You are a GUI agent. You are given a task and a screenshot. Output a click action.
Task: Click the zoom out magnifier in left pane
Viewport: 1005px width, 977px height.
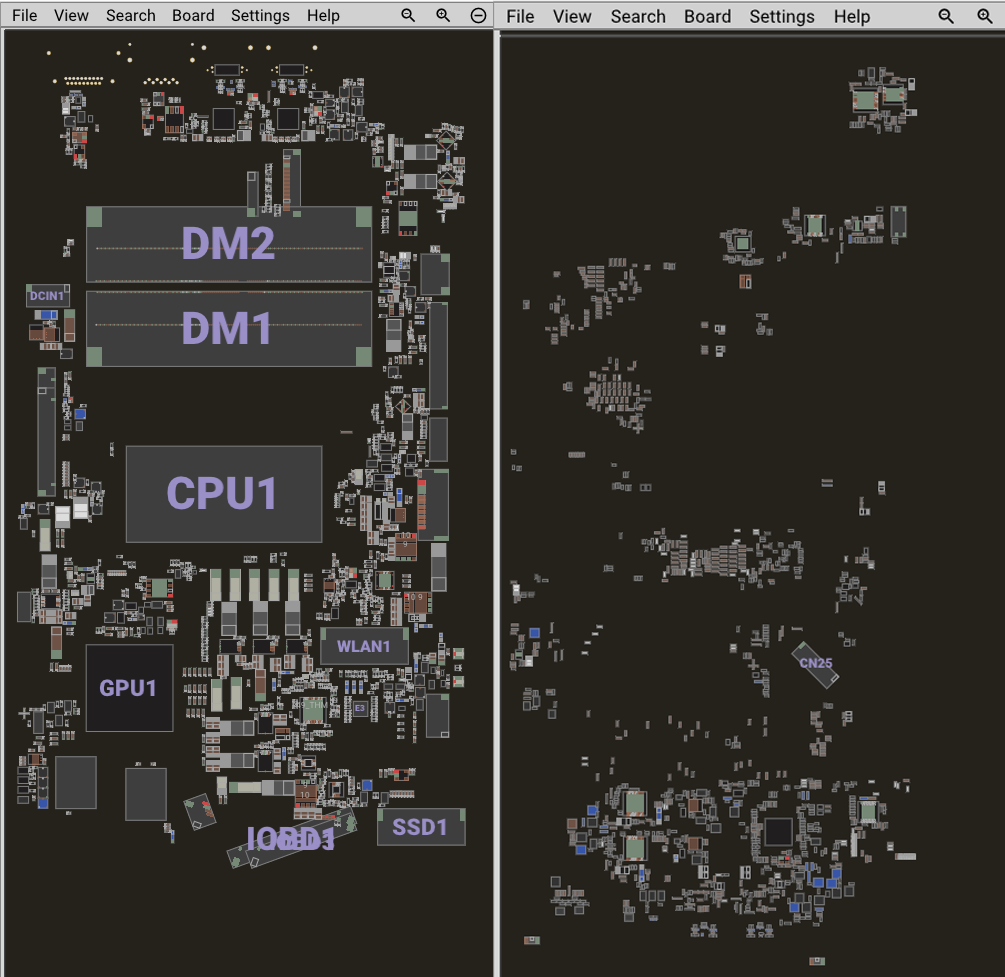click(408, 16)
